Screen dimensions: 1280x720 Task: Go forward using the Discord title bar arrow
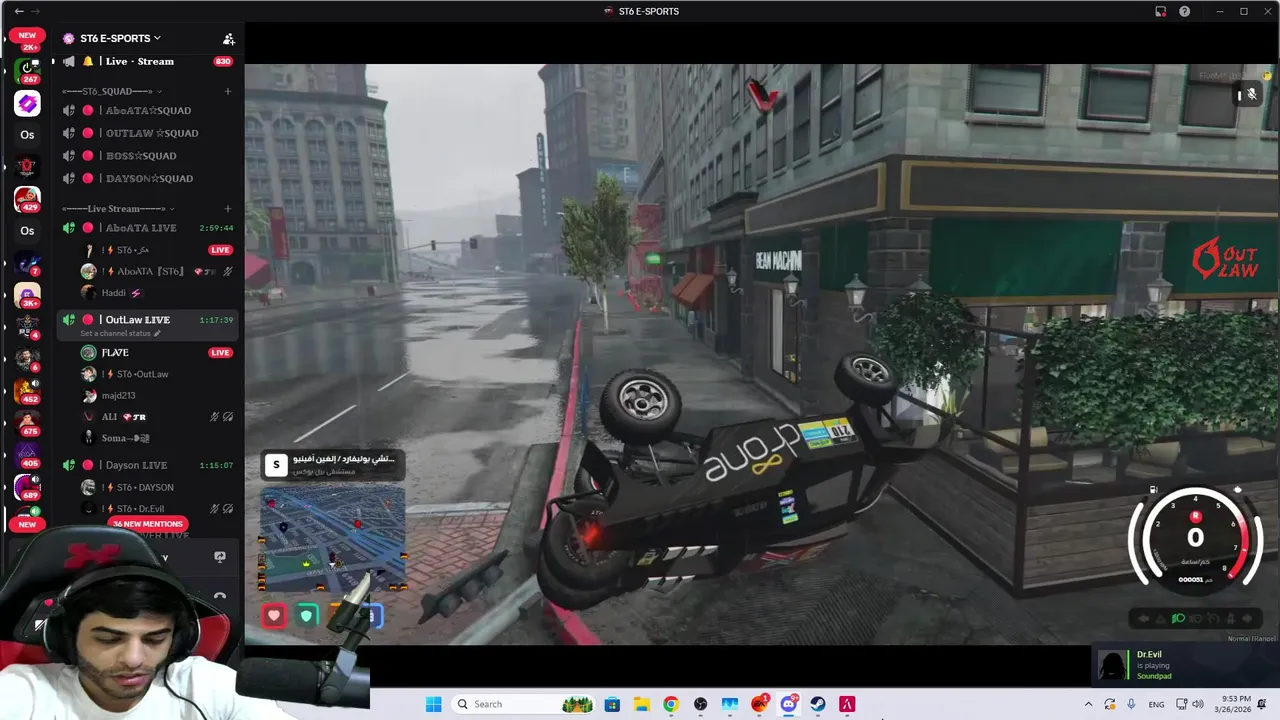pyautogui.click(x=37, y=11)
